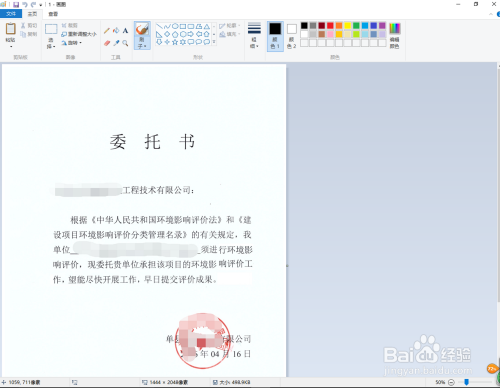Viewport: 500px width, 388px height.
Task: Pick the yellow color swatch
Action: pyautogui.click(x=348, y=26)
